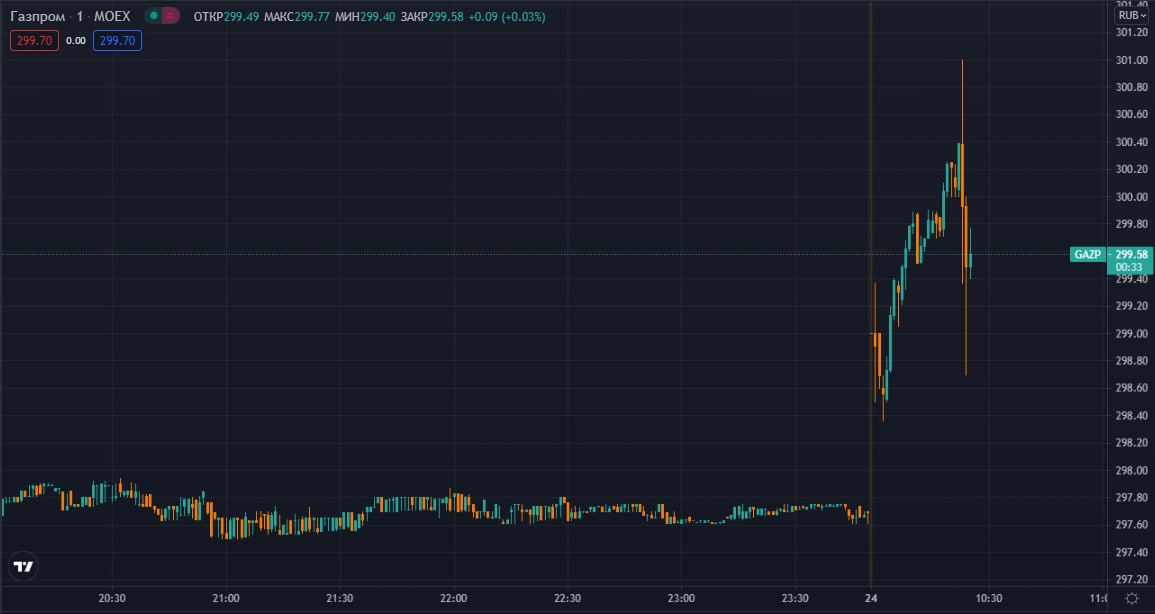Image resolution: width=1155 pixels, height=614 pixels.
Task: Click the 21:00 time axis label
Action: (x=225, y=599)
